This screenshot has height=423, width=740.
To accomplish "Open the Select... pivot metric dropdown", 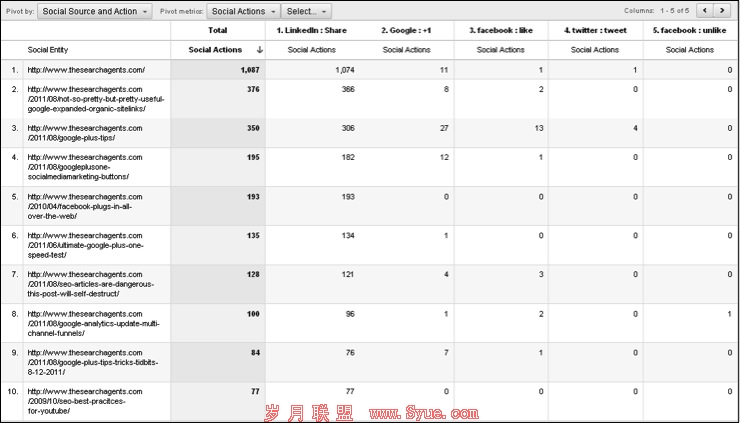I will pos(306,11).
